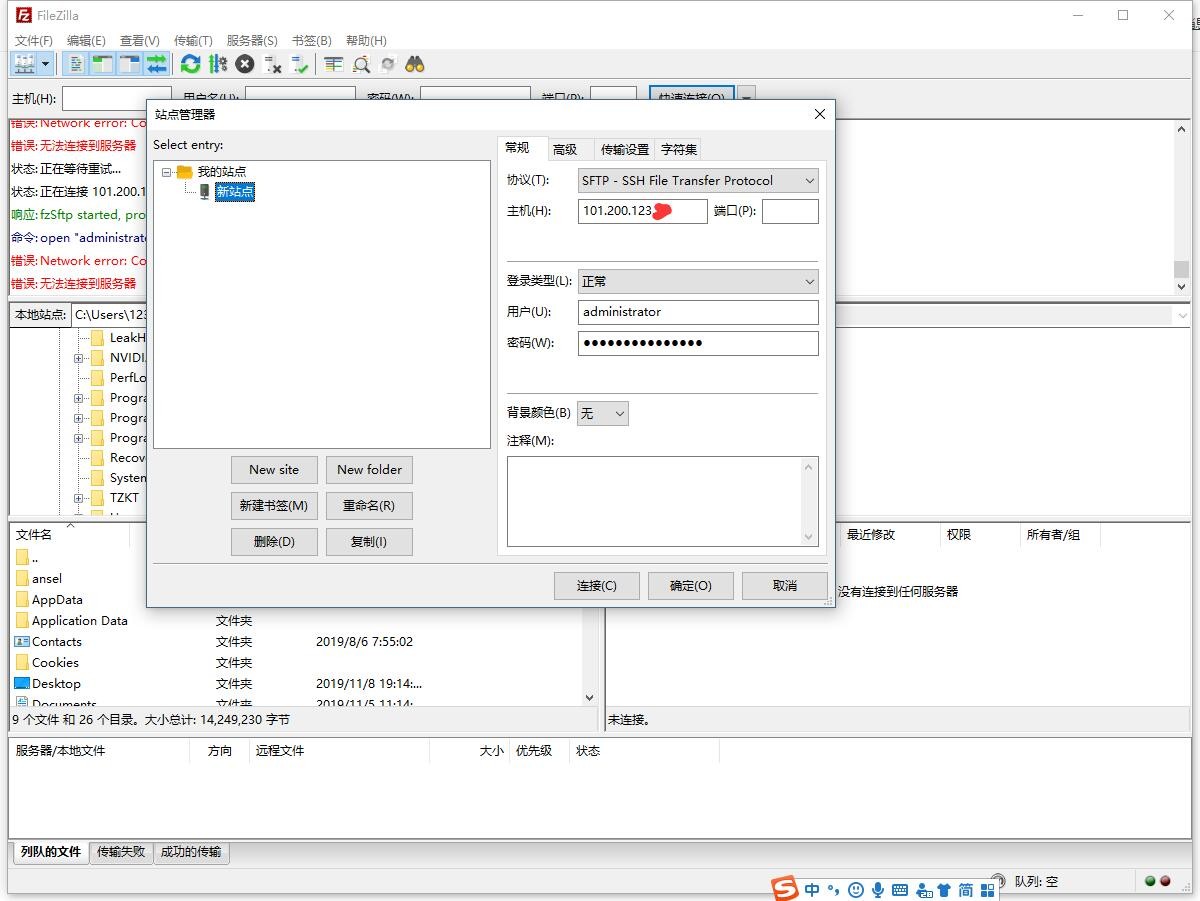The width and height of the screenshot is (1200, 901).
Task: Click the 取消 button
Action: 785,586
